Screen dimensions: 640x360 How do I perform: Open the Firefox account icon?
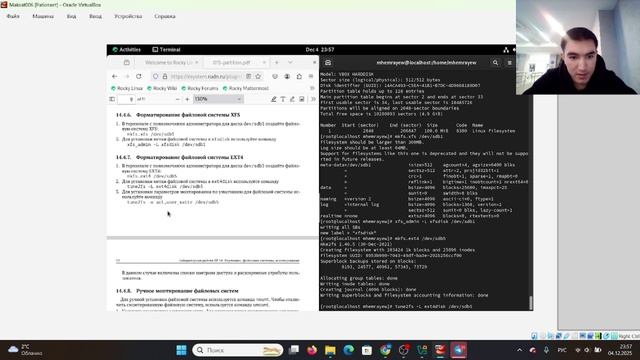tap(287, 76)
